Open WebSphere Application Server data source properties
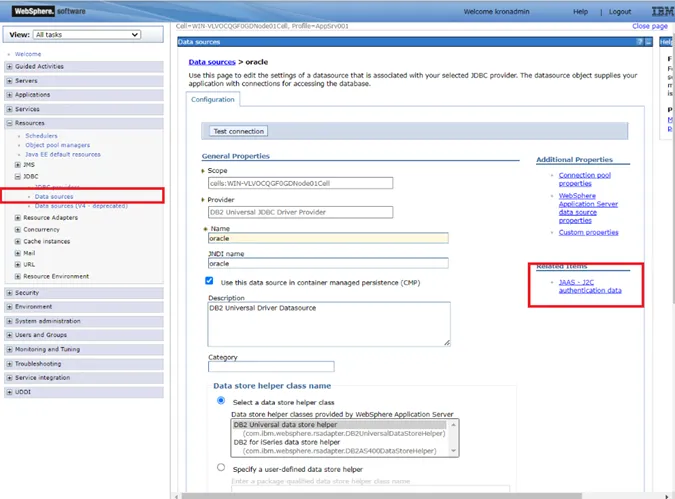 (588, 208)
